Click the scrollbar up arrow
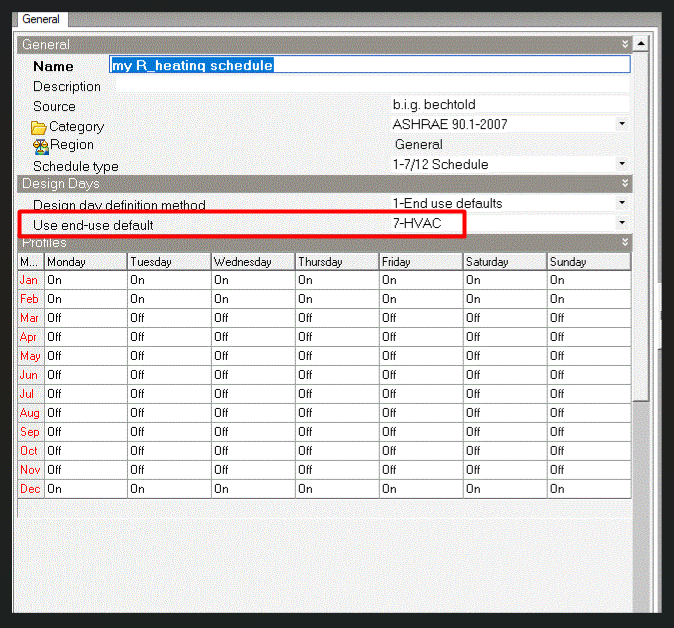Screen dimensions: 674x628 (x=641, y=43)
